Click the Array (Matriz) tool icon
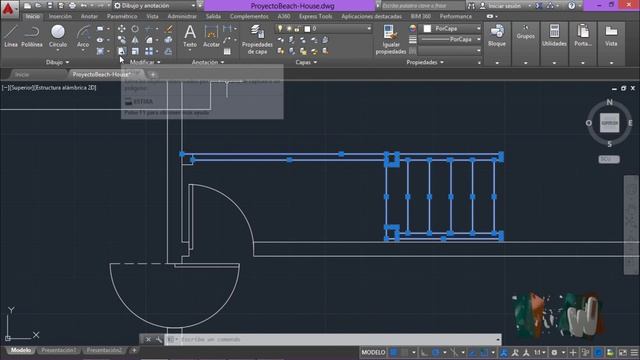The image size is (640, 360). point(149,51)
